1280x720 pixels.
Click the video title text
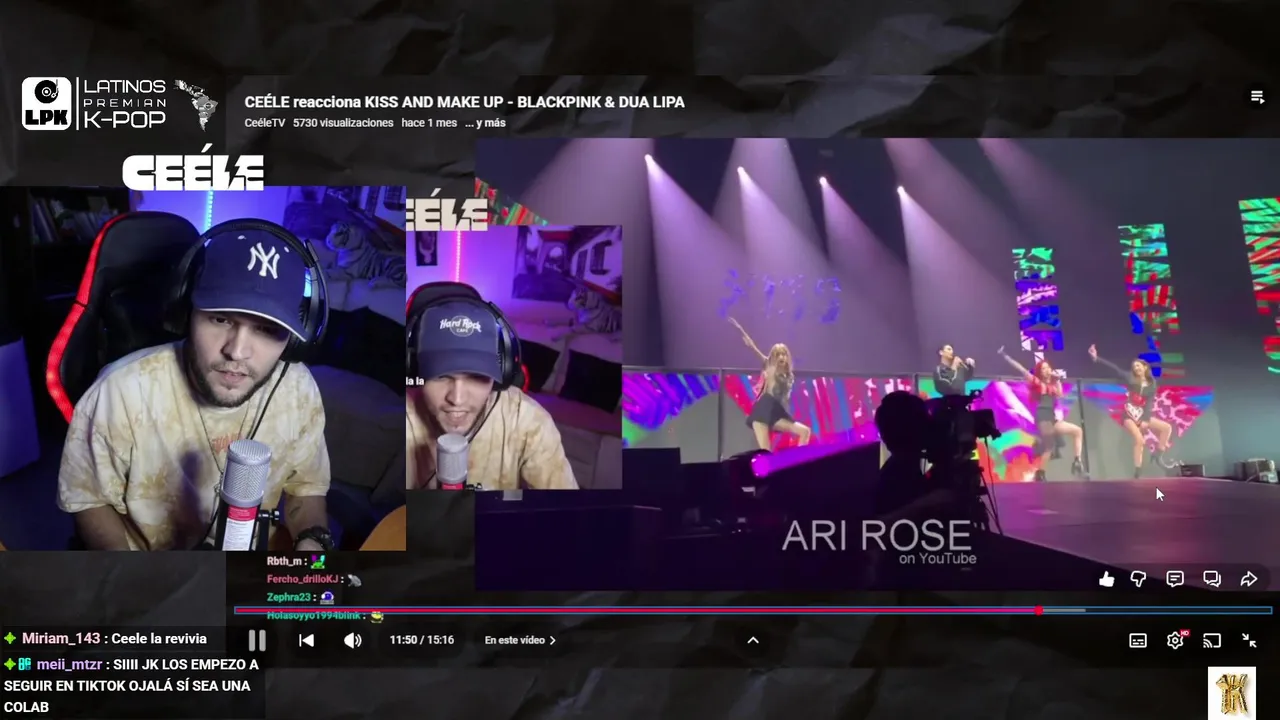point(465,102)
